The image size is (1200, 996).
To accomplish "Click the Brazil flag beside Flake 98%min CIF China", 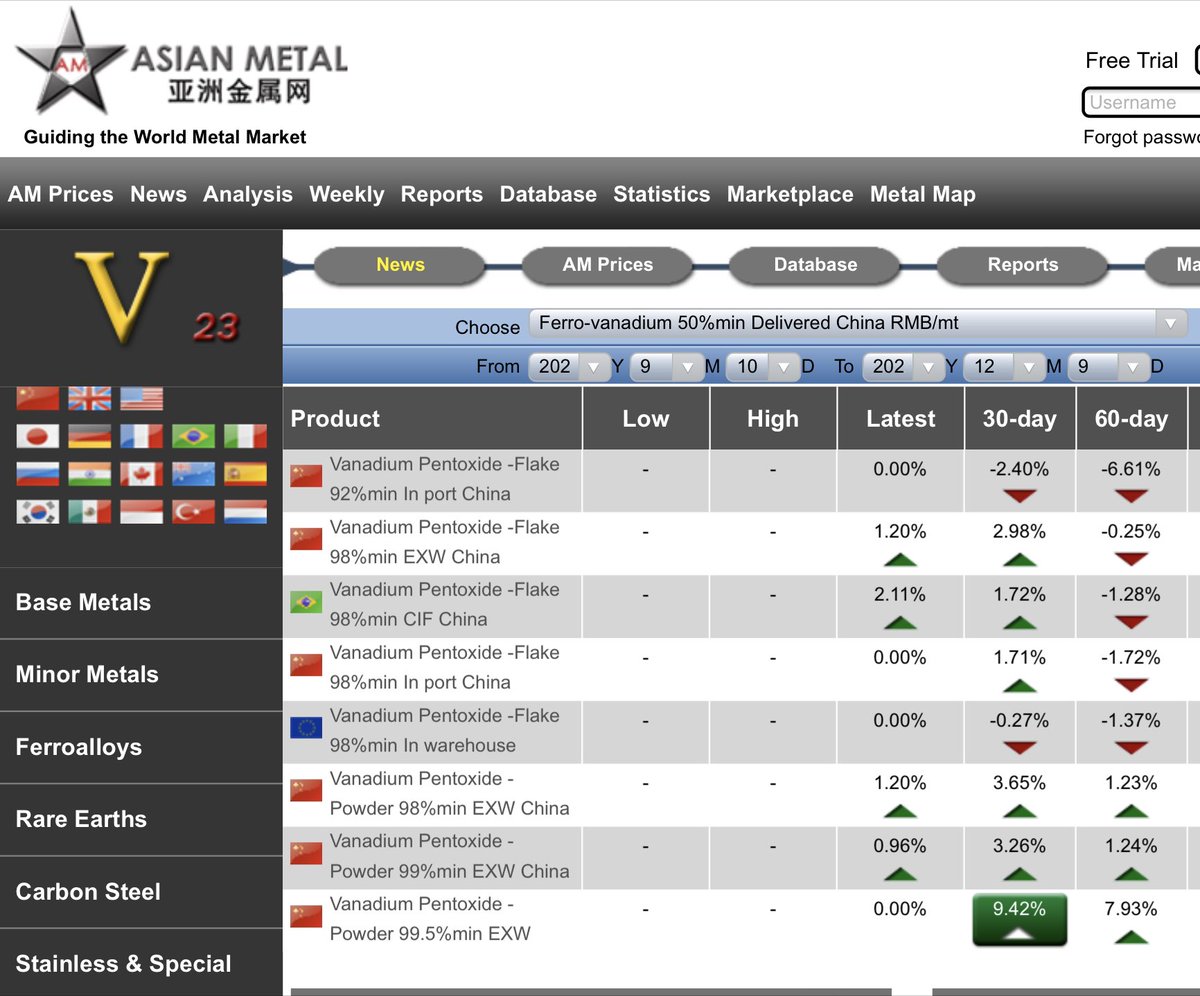I will [x=306, y=602].
